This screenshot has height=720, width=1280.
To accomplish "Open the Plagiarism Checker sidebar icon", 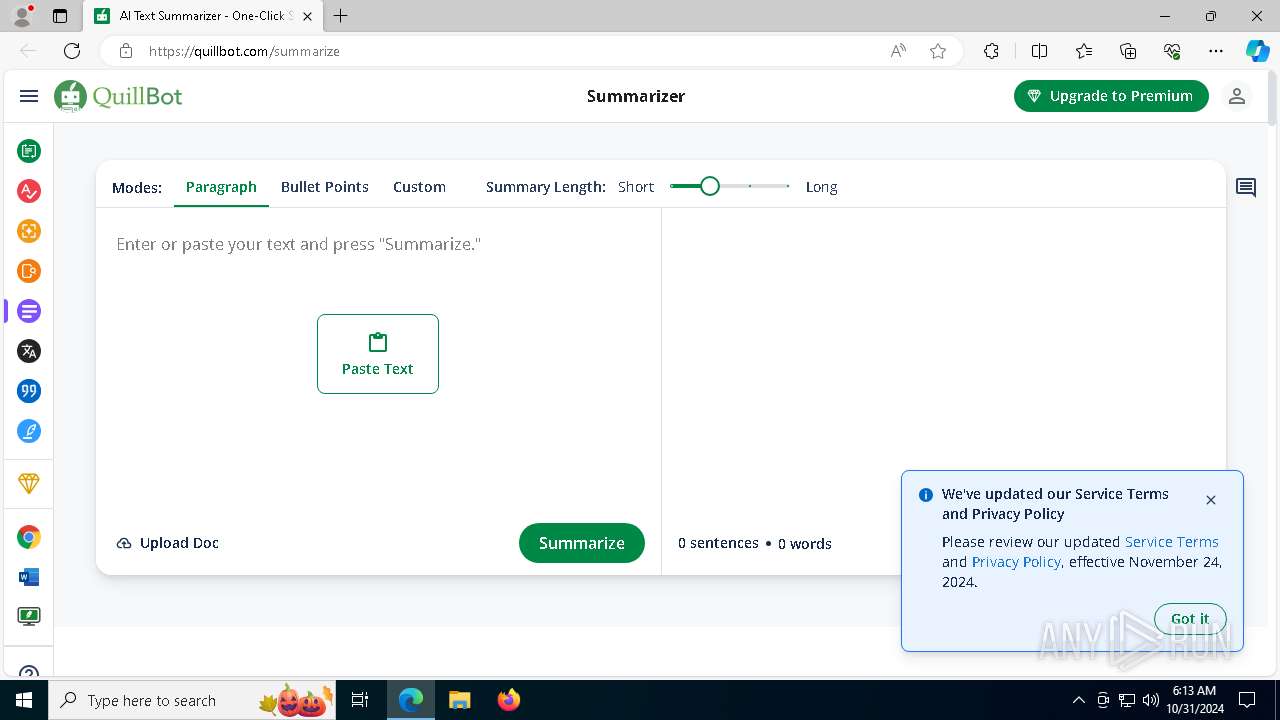I will tap(29, 271).
